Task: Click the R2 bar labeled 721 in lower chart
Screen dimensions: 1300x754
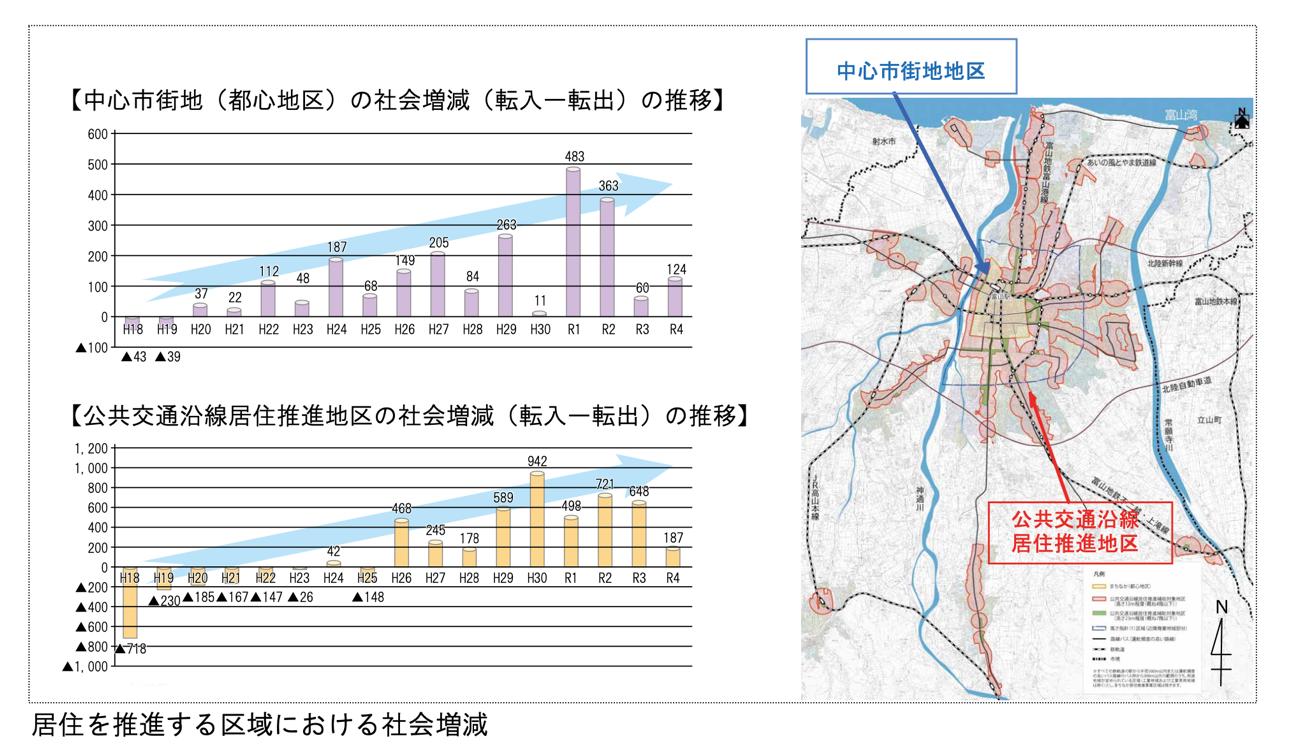Action: click(605, 531)
